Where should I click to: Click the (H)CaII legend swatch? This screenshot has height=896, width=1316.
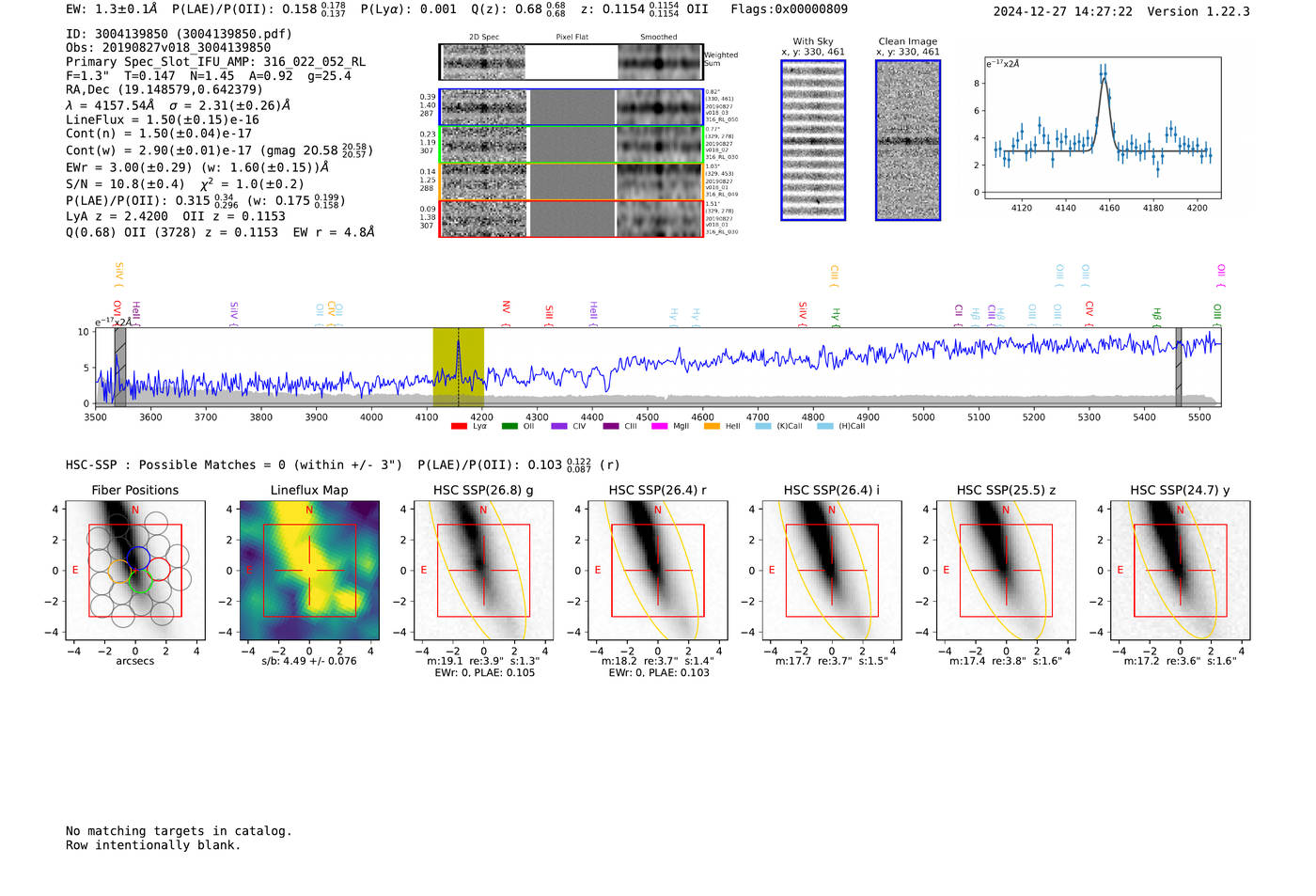pyautogui.click(x=824, y=427)
